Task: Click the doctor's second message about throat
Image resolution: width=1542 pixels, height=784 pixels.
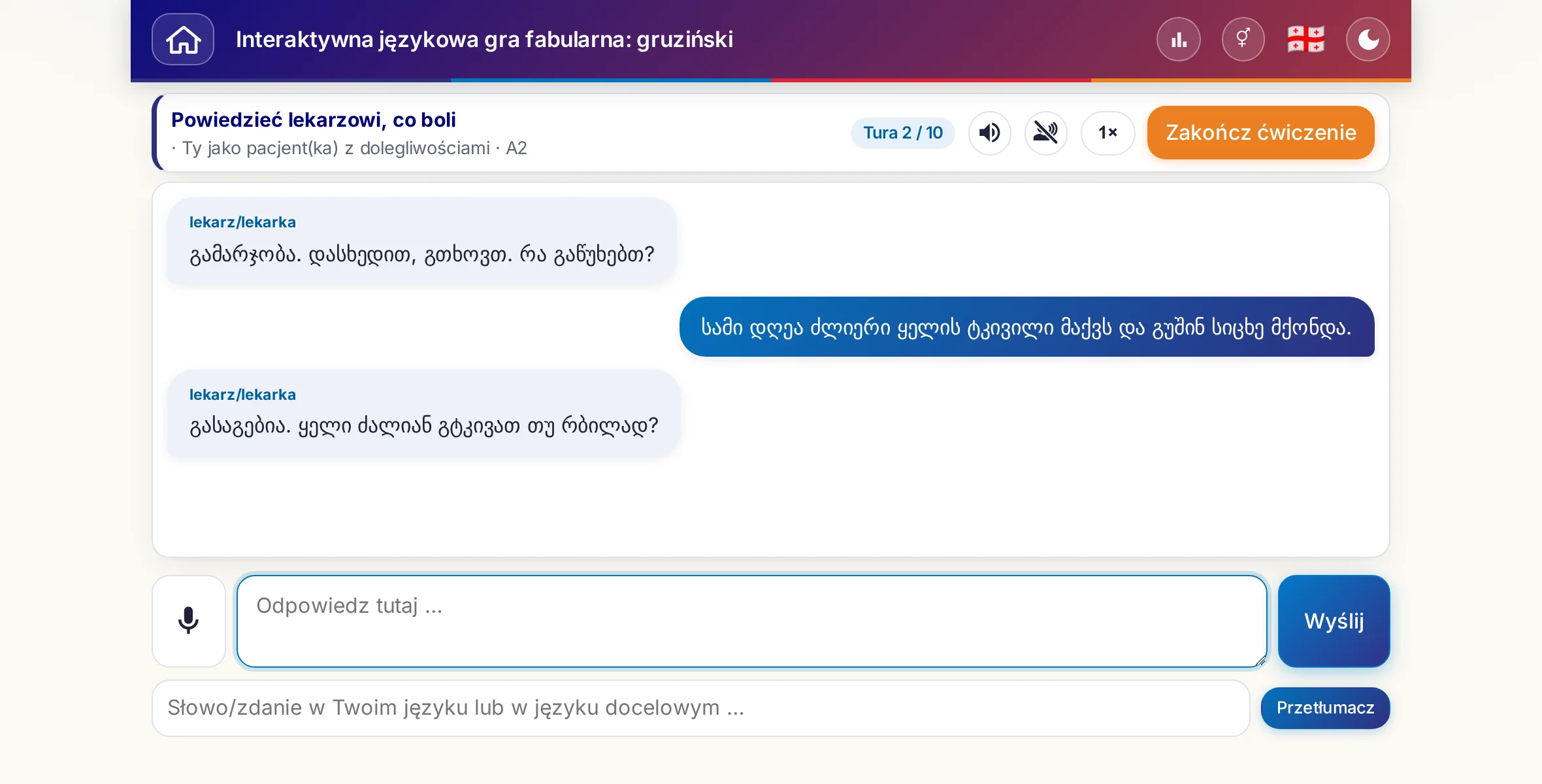Action: pos(423,413)
